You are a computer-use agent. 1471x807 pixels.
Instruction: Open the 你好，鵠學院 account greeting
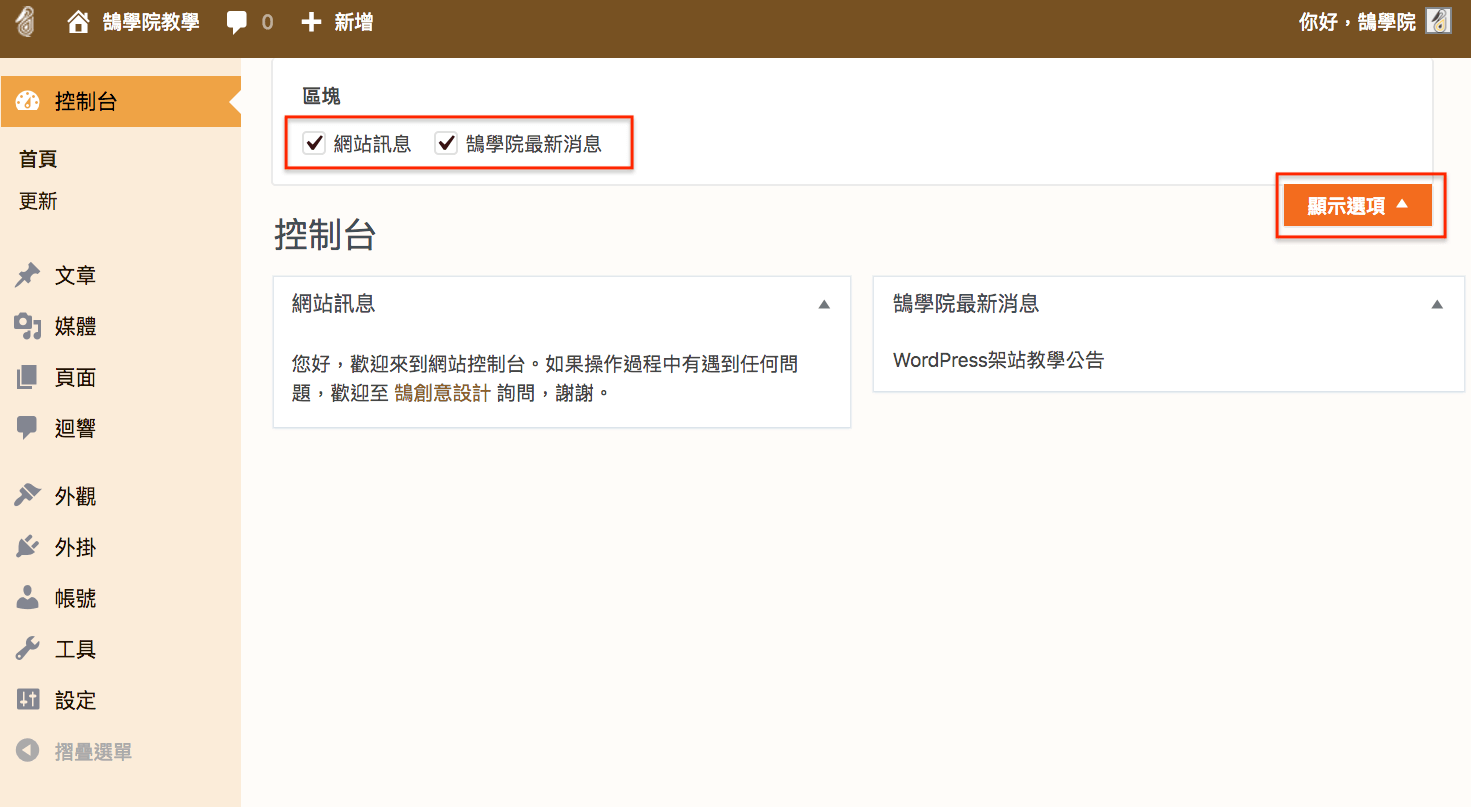[x=1357, y=22]
